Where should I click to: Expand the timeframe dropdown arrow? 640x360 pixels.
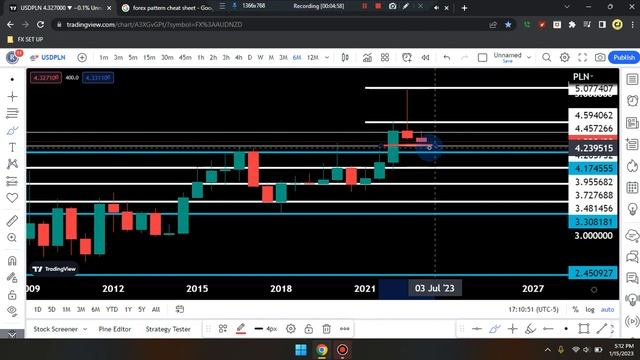point(327,58)
